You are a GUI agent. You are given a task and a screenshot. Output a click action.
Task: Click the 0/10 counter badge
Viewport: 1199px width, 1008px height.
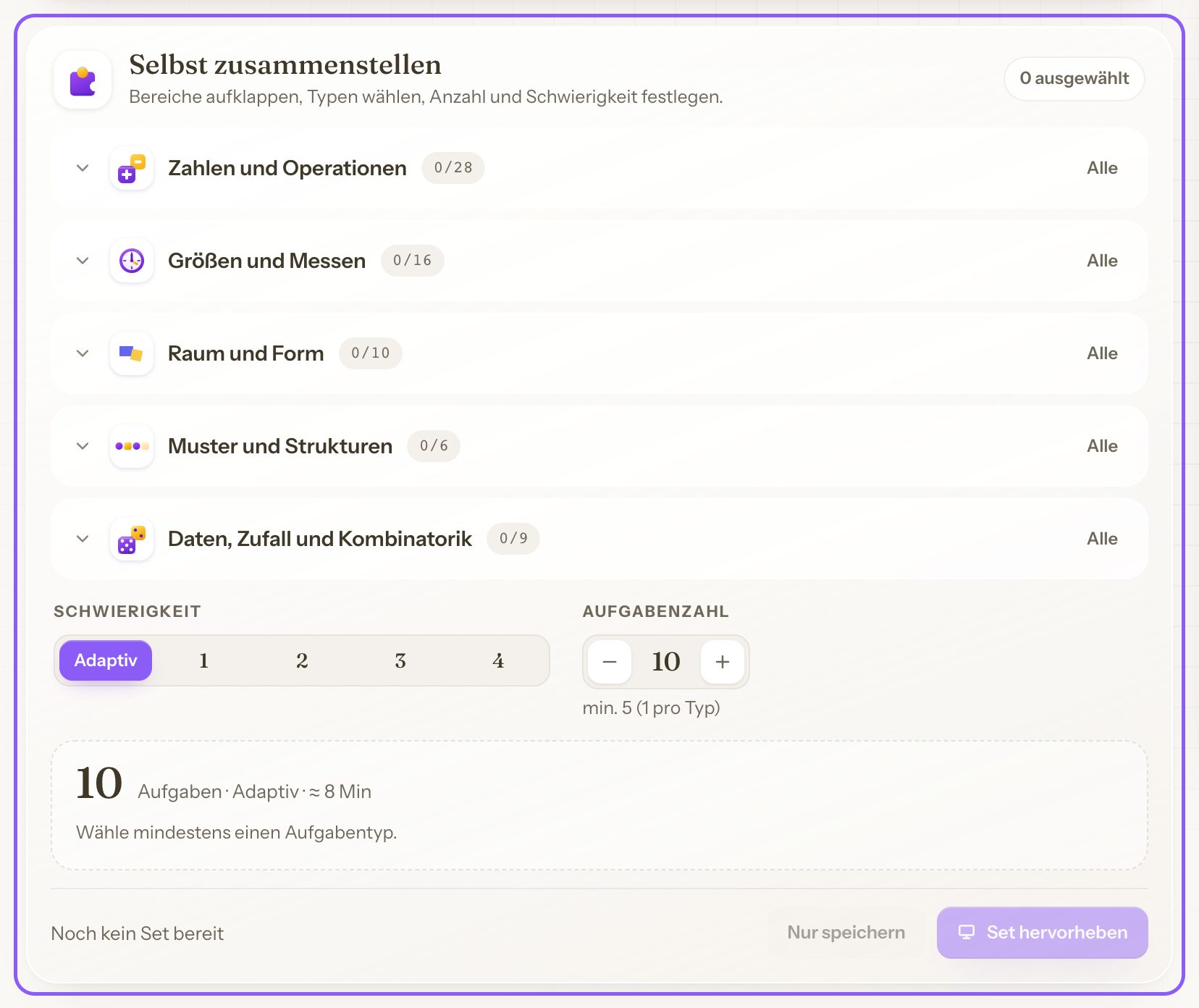pyautogui.click(x=371, y=353)
